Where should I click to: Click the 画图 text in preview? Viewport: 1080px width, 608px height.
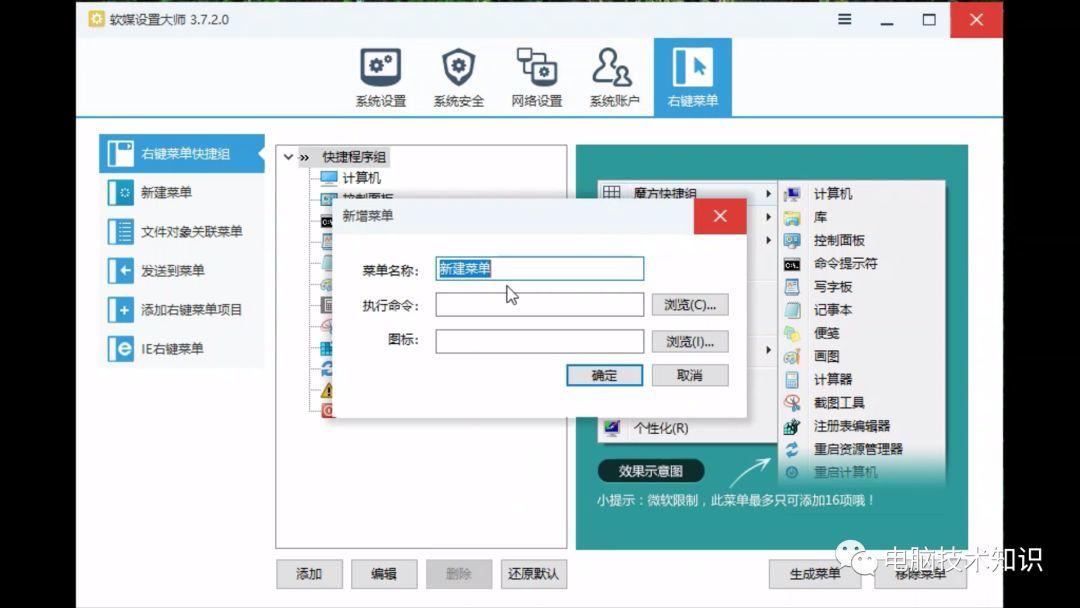[827, 357]
